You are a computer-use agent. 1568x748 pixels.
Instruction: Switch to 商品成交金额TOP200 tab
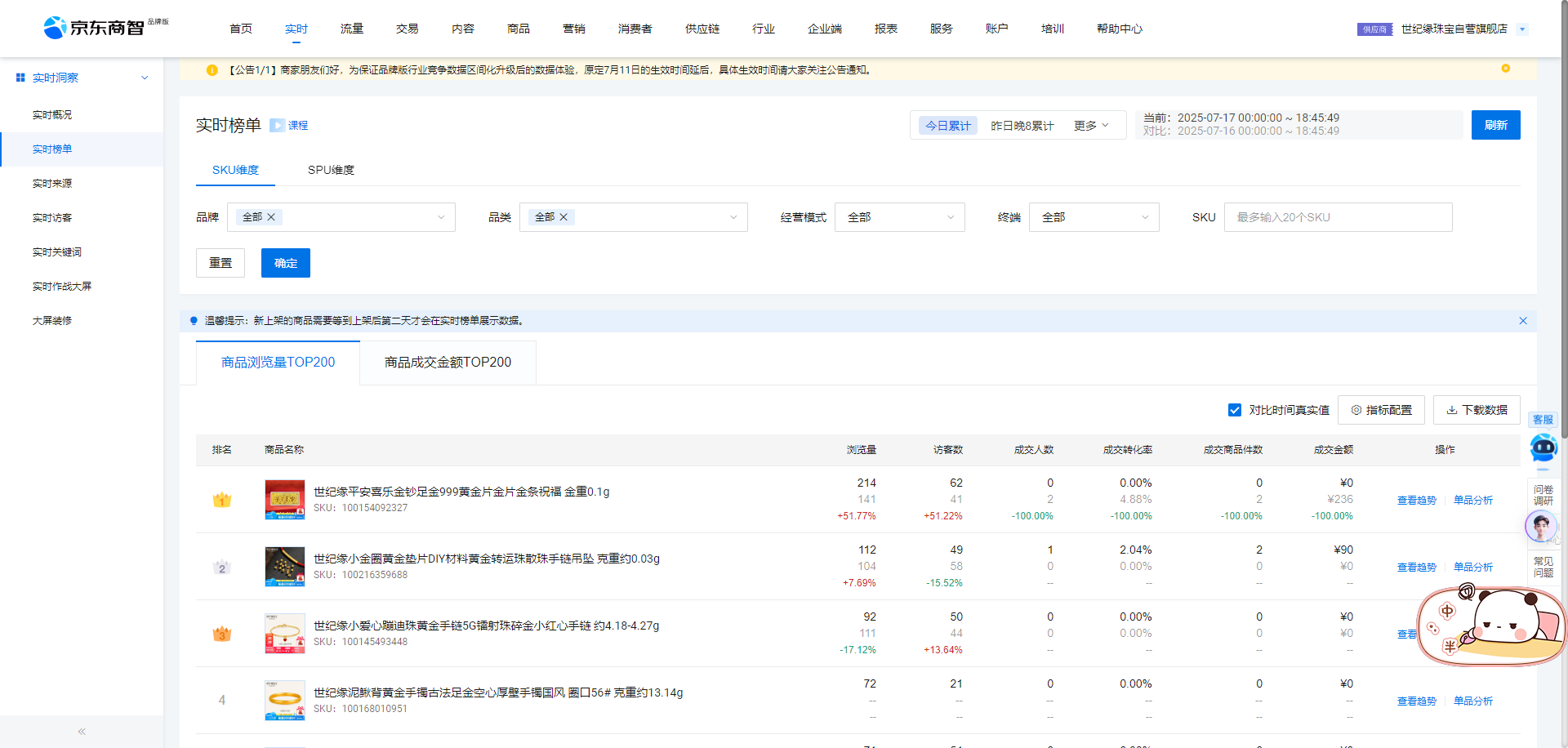tap(448, 363)
